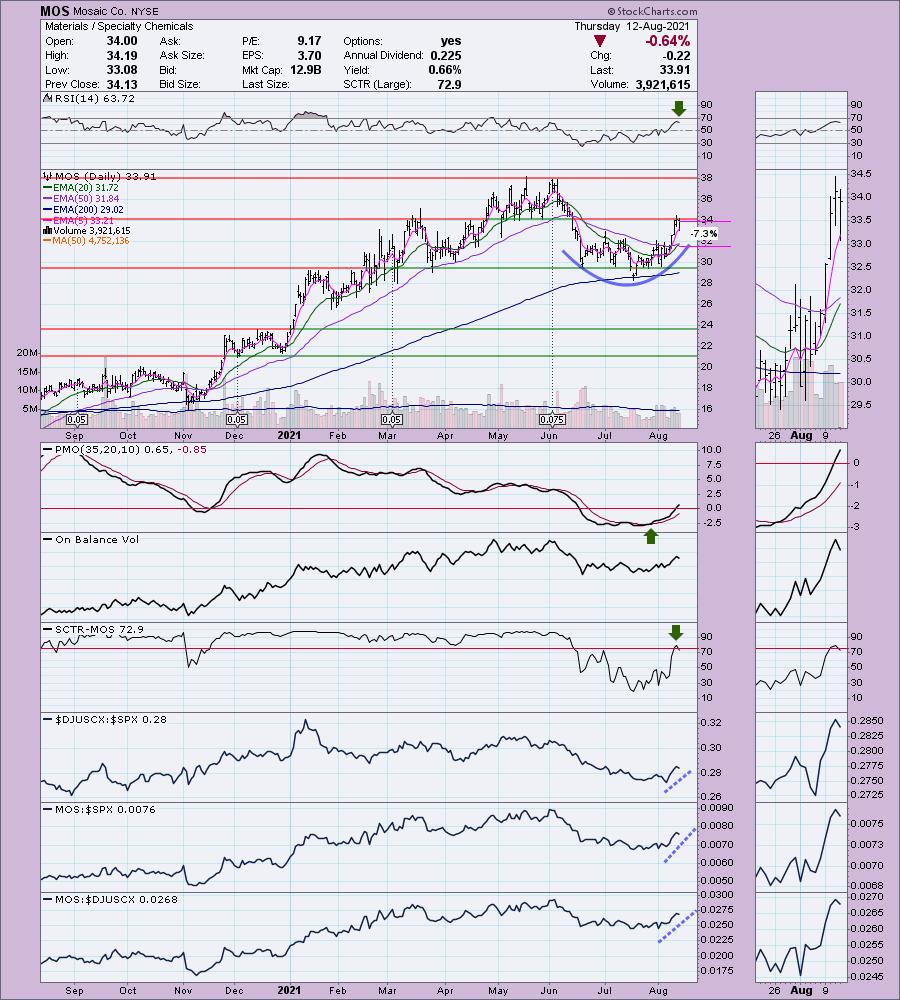Click the purple EMA(50) legend line swatch
This screenshot has height=1000, width=900.
[x=48, y=199]
